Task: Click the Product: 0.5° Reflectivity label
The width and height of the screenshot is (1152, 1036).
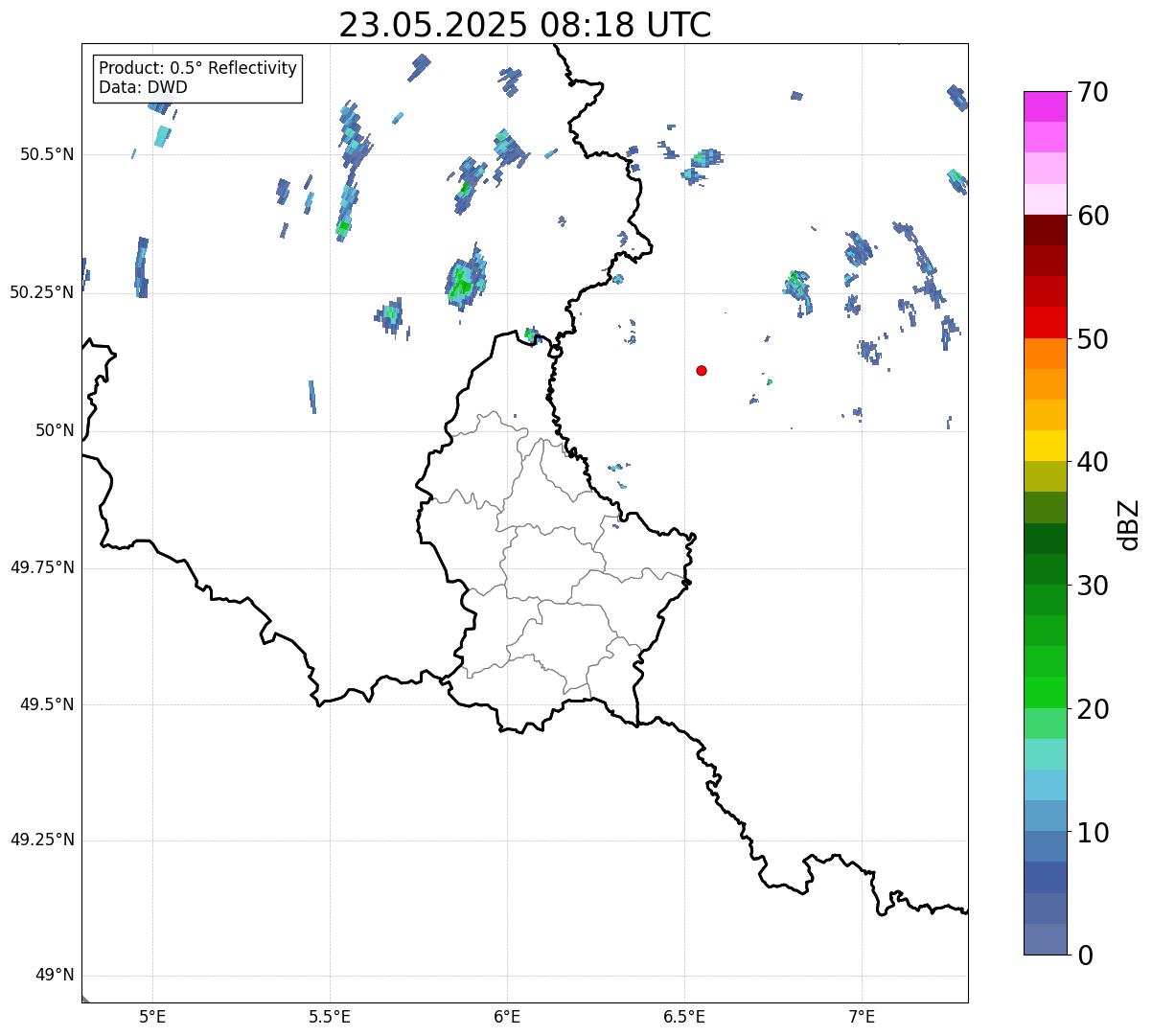Action: click(x=198, y=69)
